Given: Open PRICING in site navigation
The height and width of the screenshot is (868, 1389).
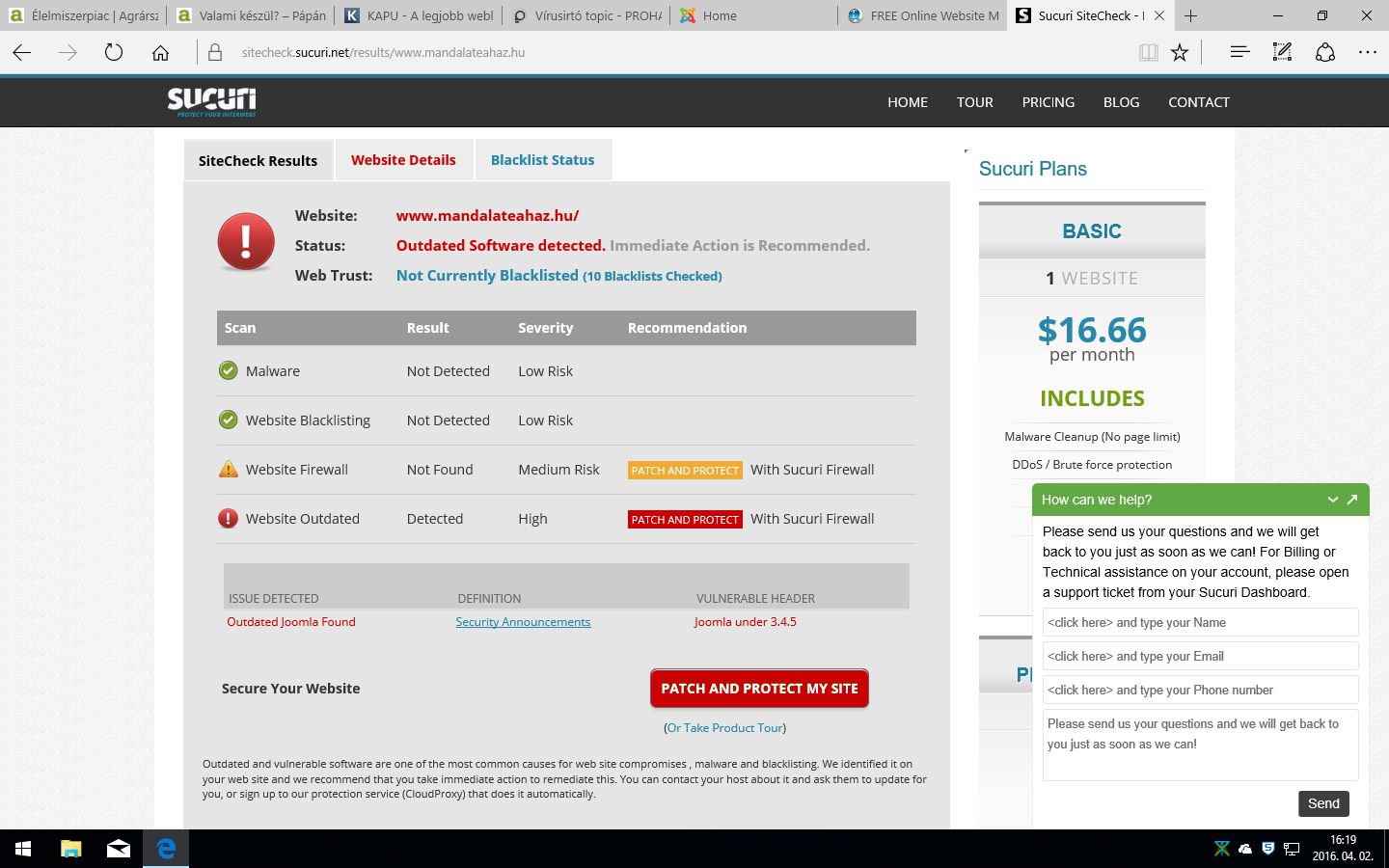Looking at the screenshot, I should pyautogui.click(x=1049, y=102).
